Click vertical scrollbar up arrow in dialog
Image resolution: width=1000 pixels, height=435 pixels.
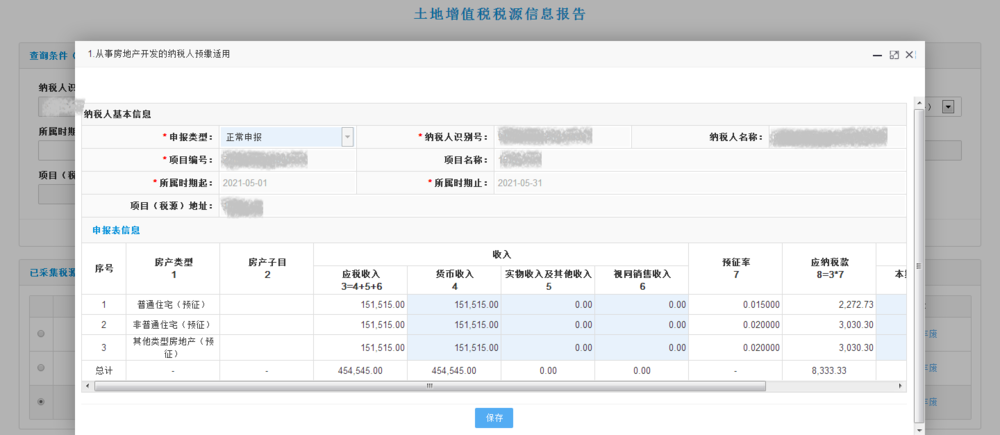919,103
